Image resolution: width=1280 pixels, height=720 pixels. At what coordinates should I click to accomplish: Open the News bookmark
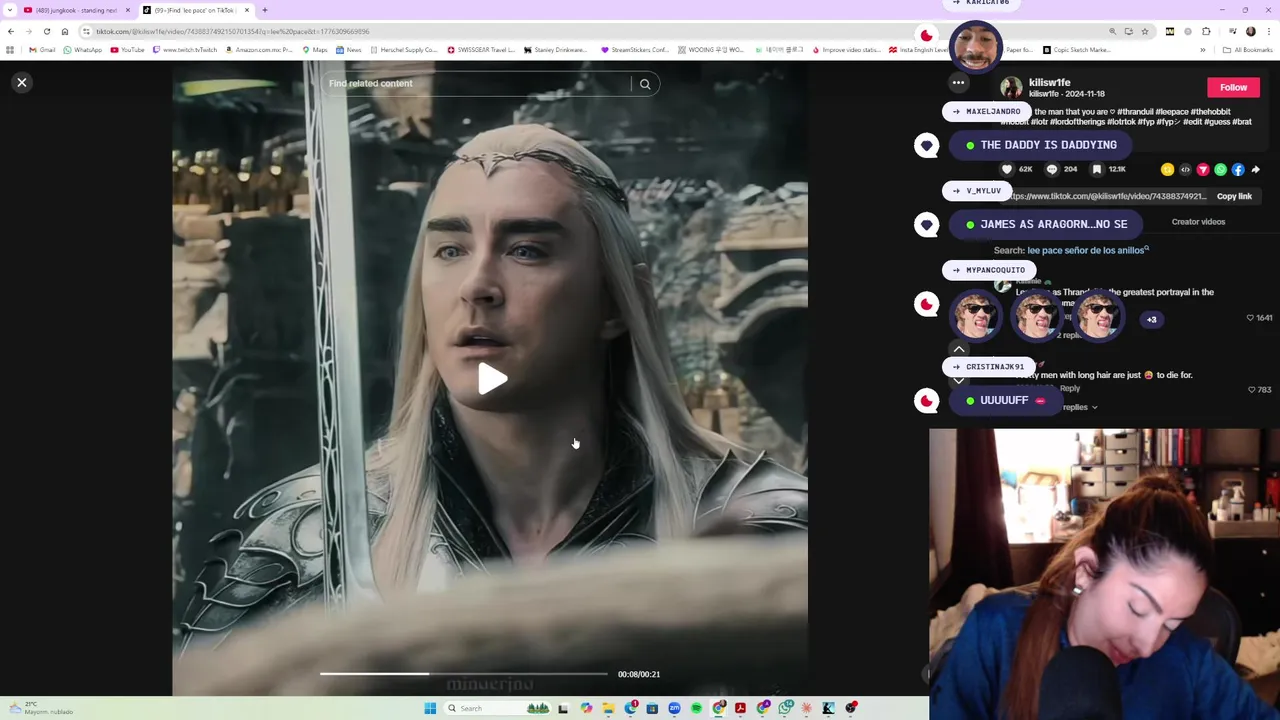coord(348,50)
